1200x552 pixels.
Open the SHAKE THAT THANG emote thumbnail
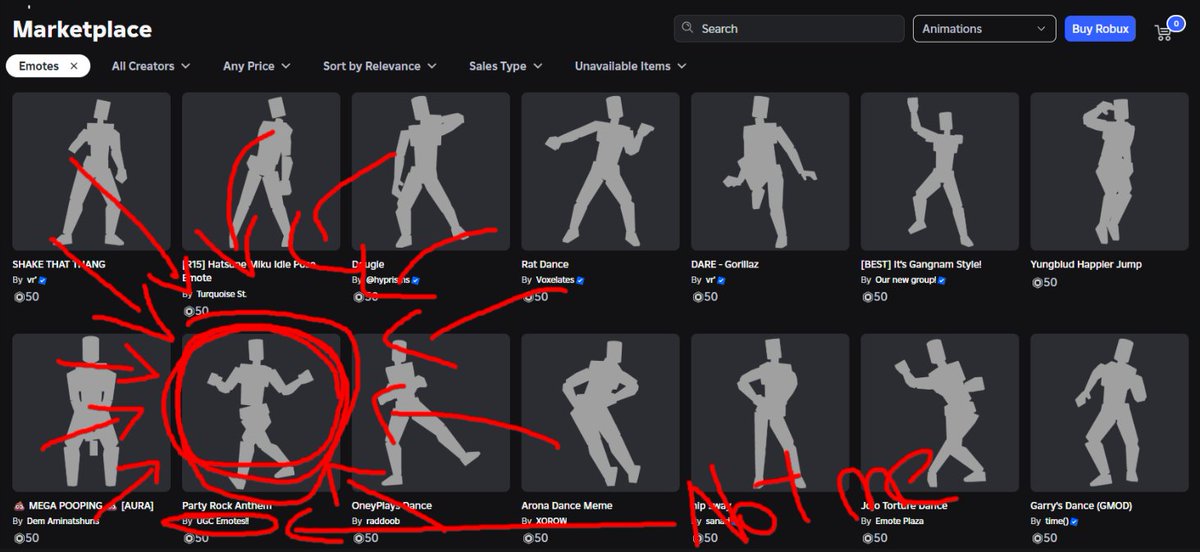coord(91,172)
